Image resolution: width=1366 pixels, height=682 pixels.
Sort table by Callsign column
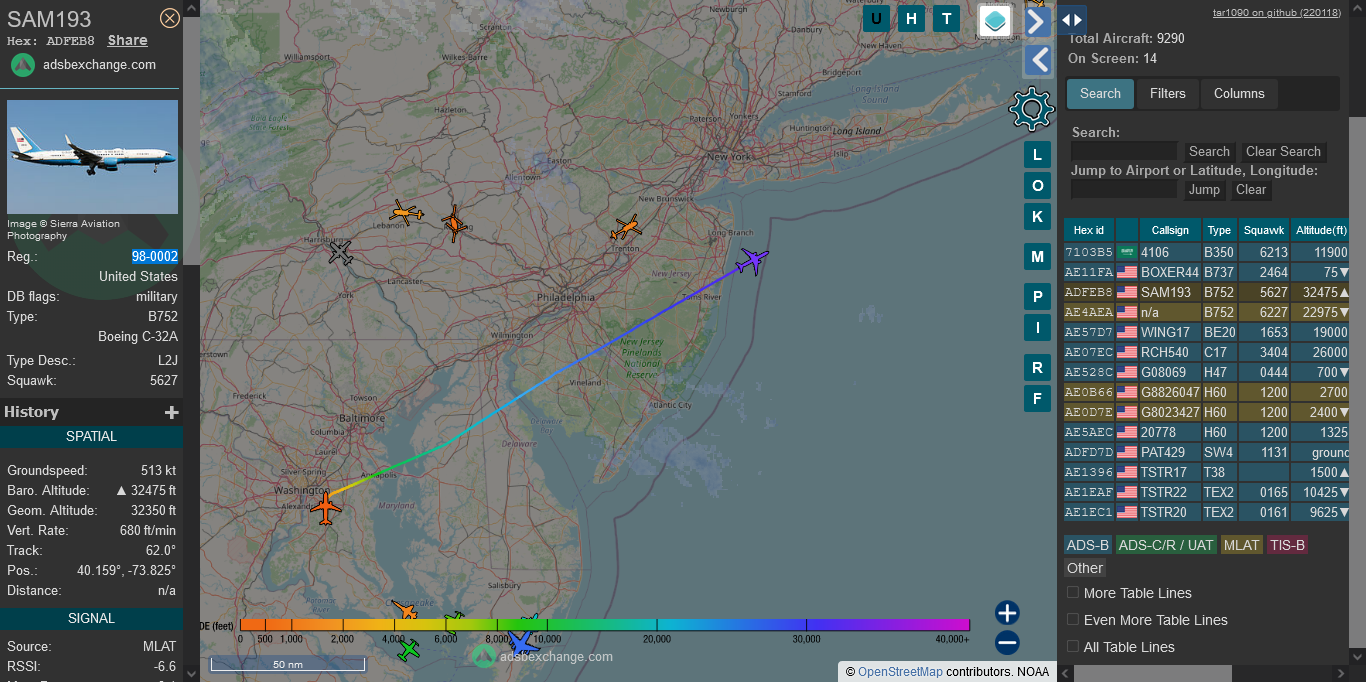pos(1169,230)
